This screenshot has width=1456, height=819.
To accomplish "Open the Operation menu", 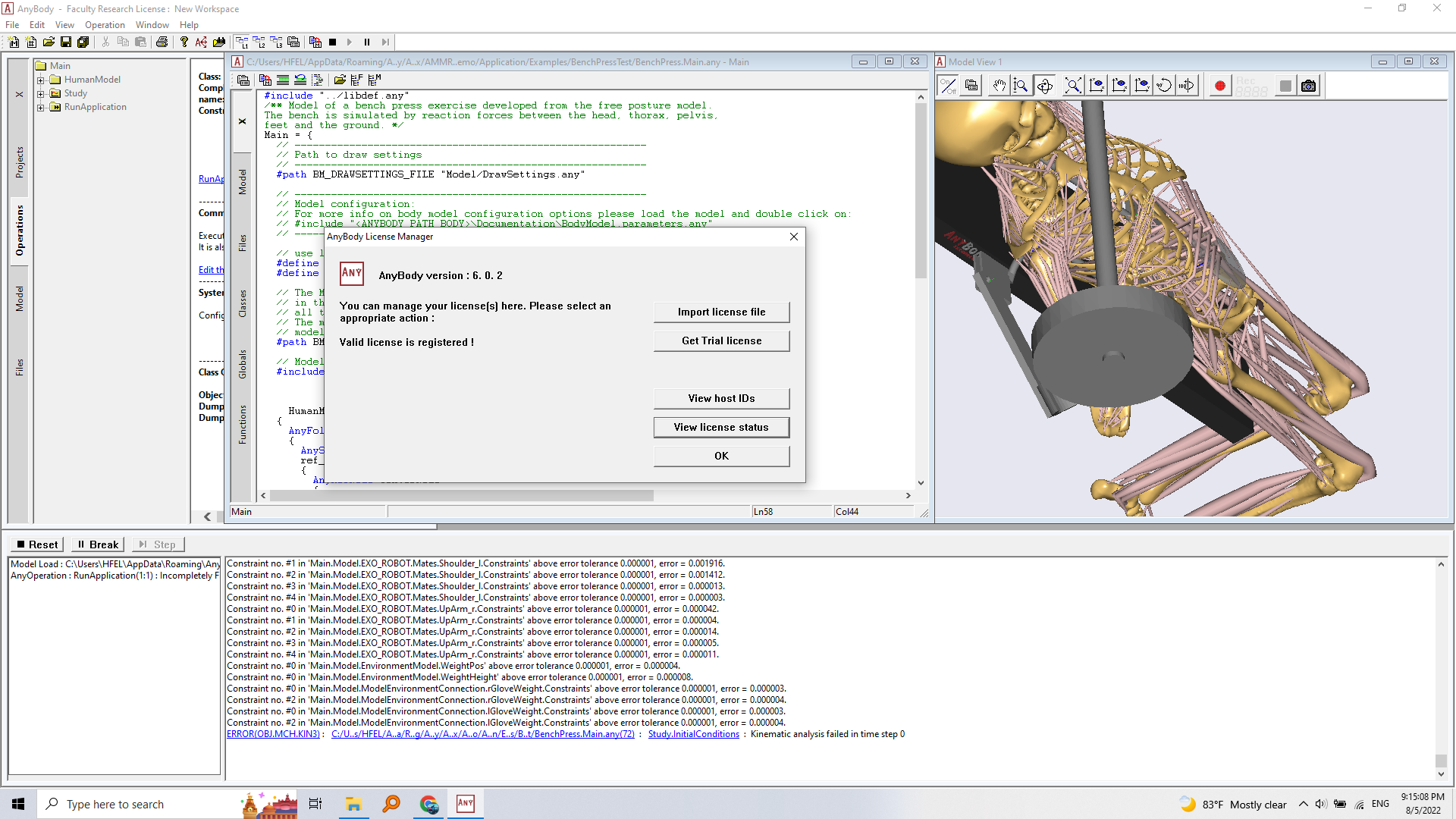I will pyautogui.click(x=105, y=25).
